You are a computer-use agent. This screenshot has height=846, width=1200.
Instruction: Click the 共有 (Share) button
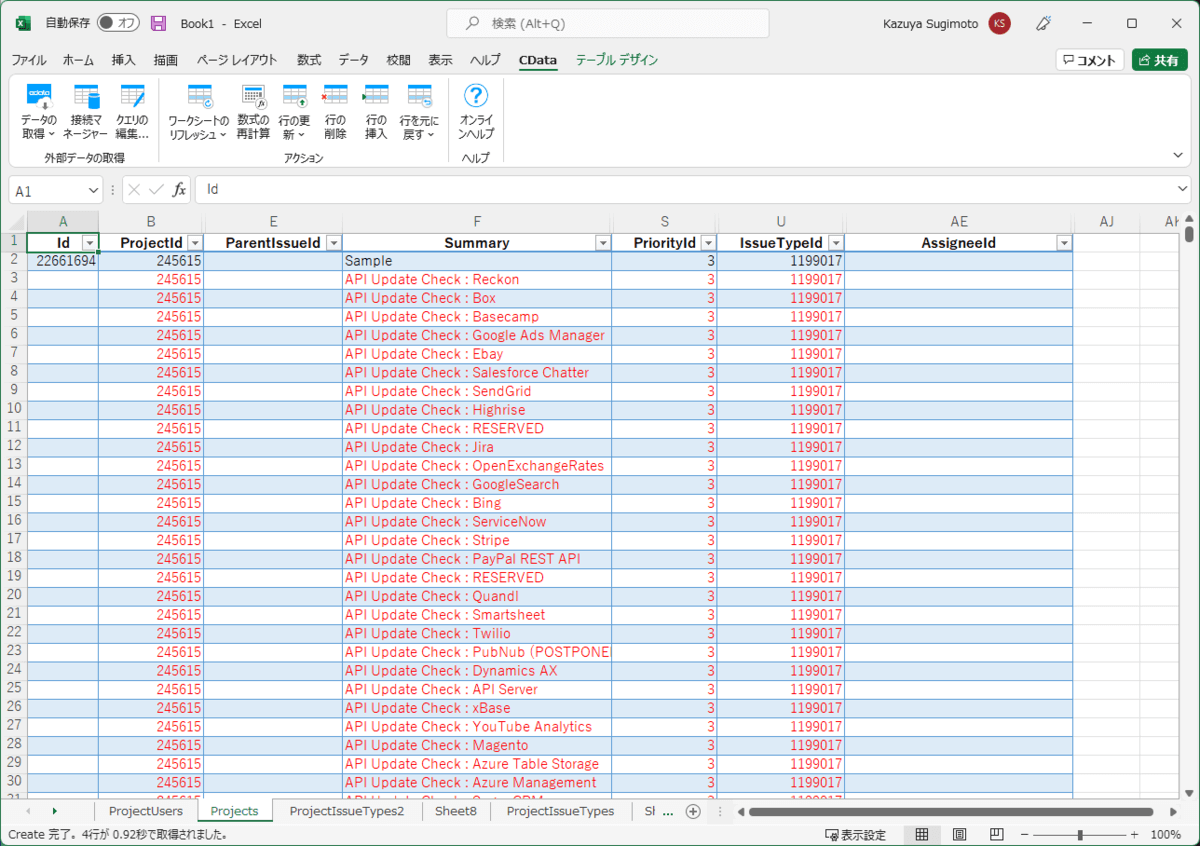coord(1159,60)
